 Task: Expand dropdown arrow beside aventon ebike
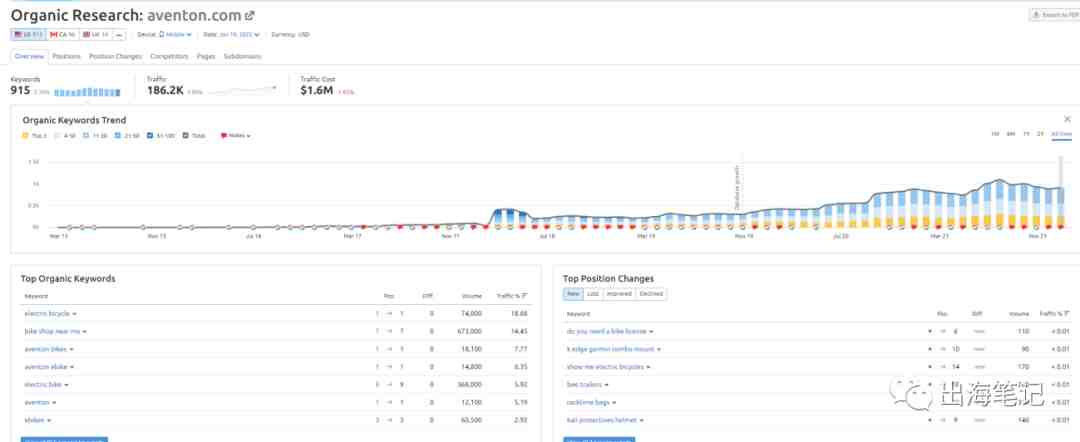pos(72,368)
